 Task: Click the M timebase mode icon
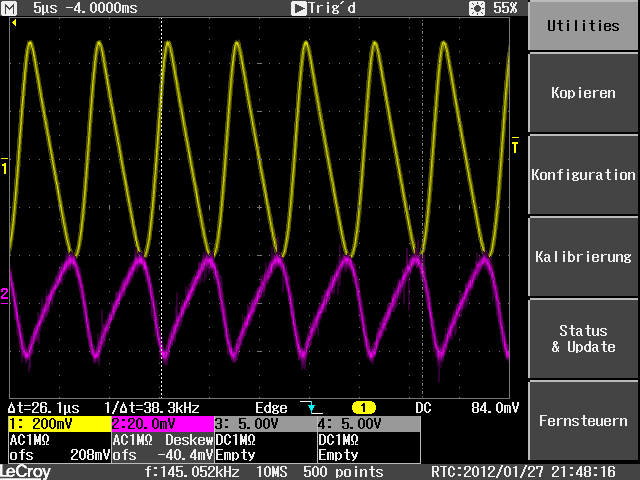(x=10, y=8)
